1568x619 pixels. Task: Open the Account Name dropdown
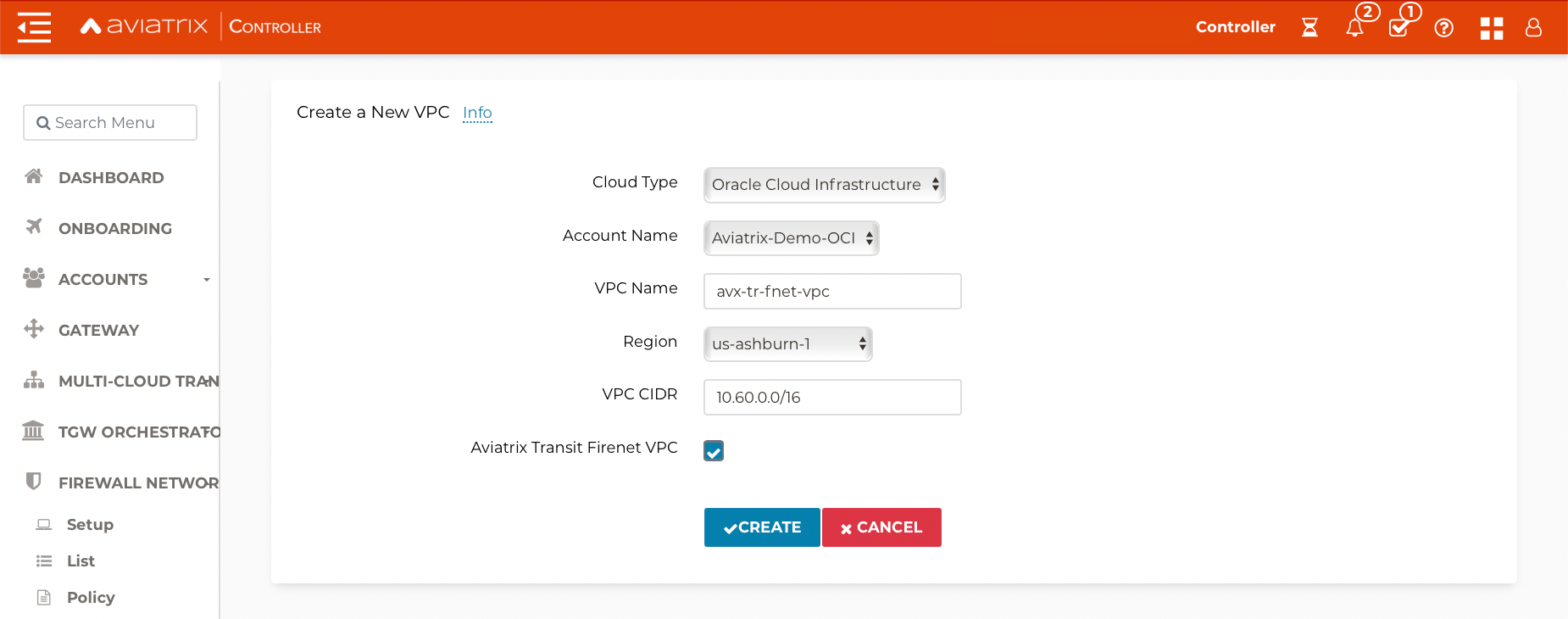790,238
